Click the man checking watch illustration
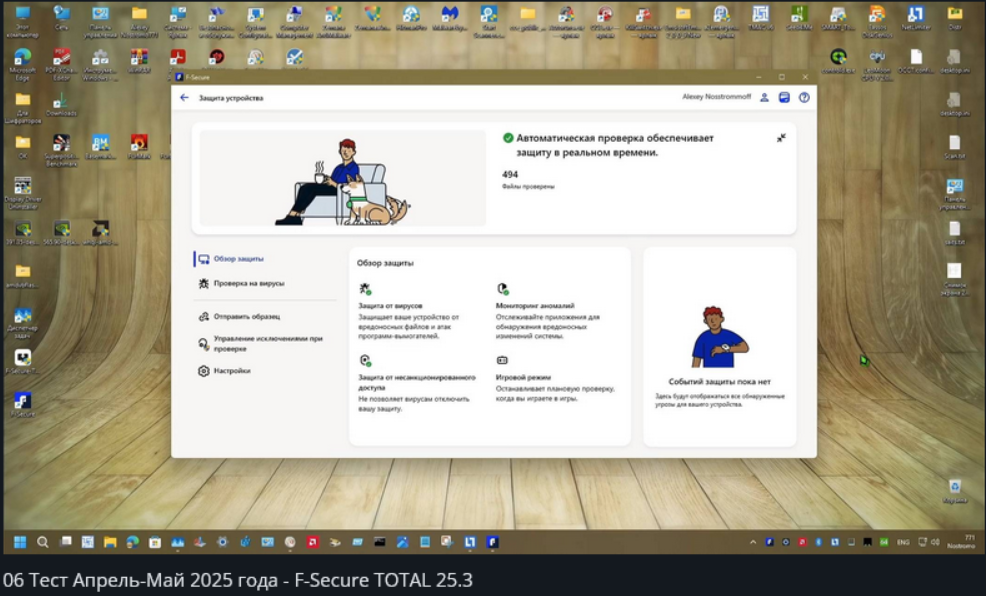This screenshot has width=986, height=596. (x=719, y=336)
